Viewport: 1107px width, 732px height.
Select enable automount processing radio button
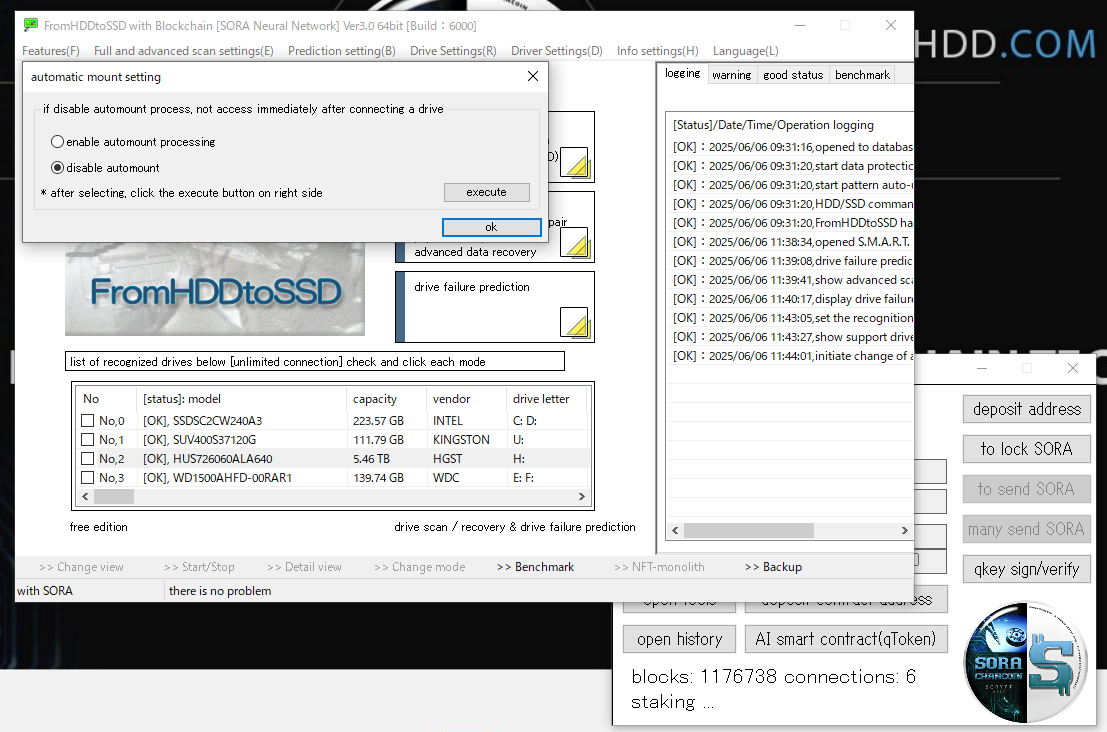58,142
